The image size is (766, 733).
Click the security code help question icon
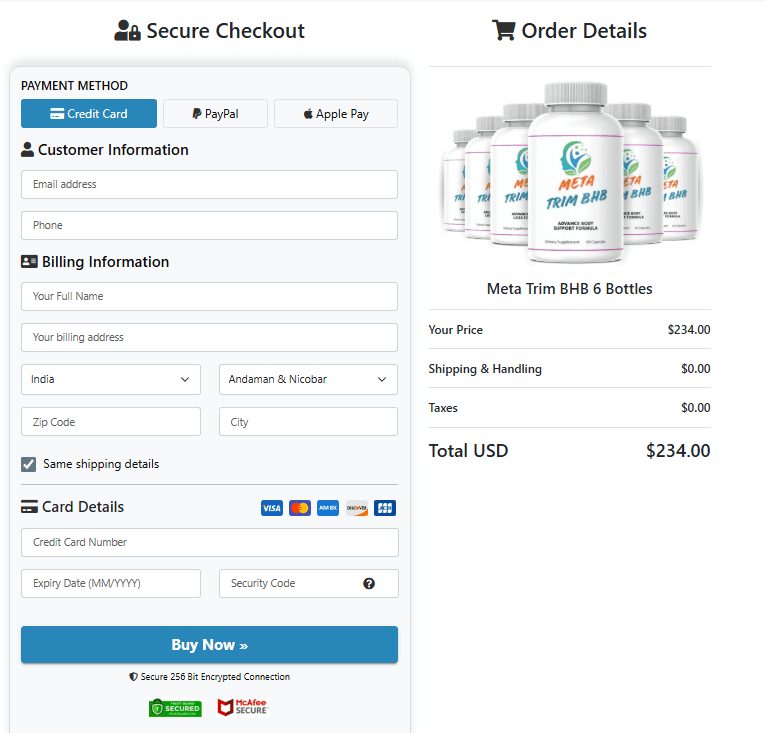[x=369, y=583]
